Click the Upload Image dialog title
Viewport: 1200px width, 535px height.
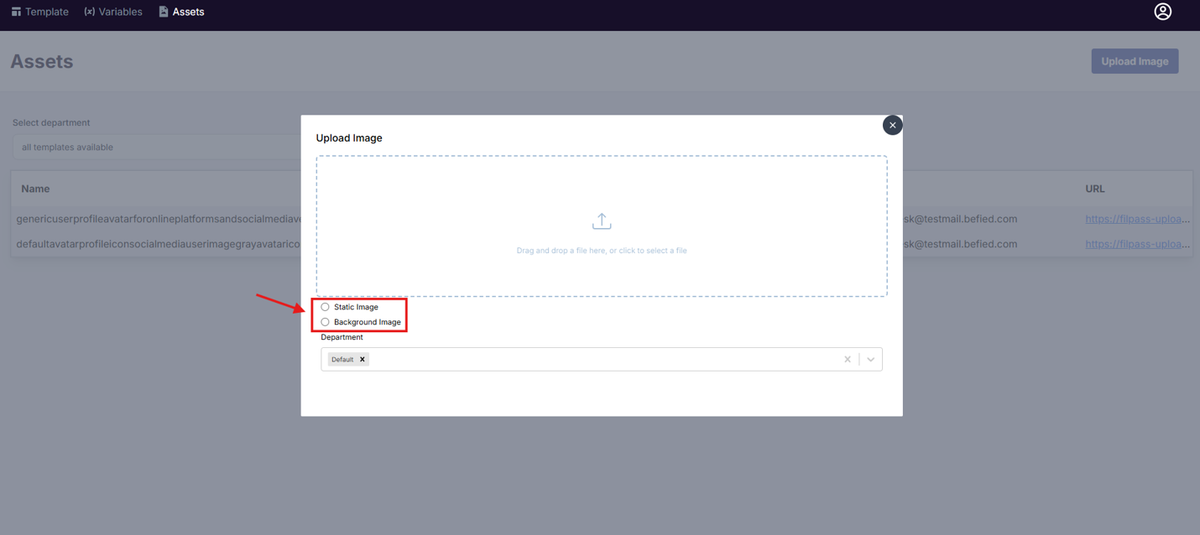(x=349, y=138)
